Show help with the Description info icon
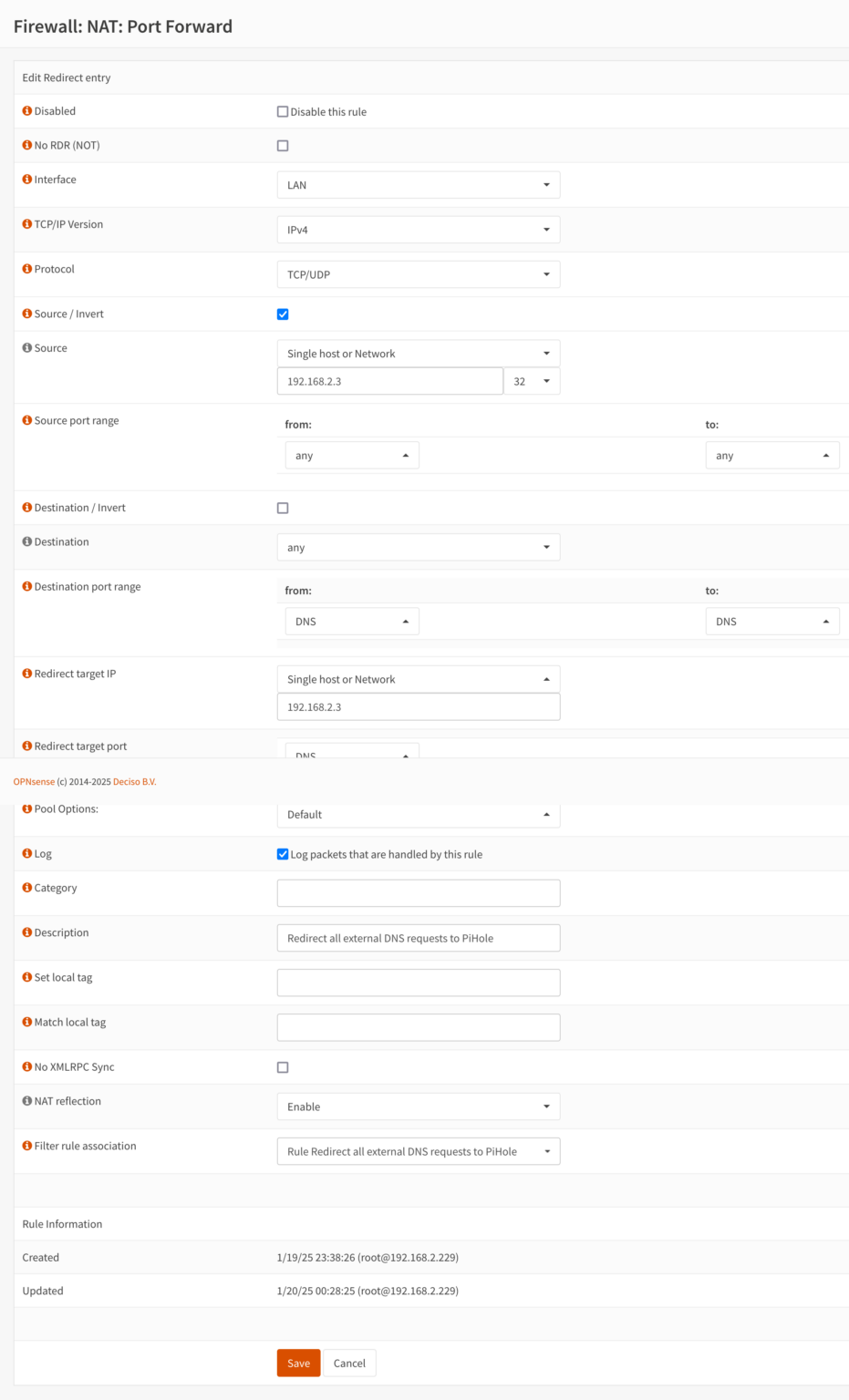 26,932
